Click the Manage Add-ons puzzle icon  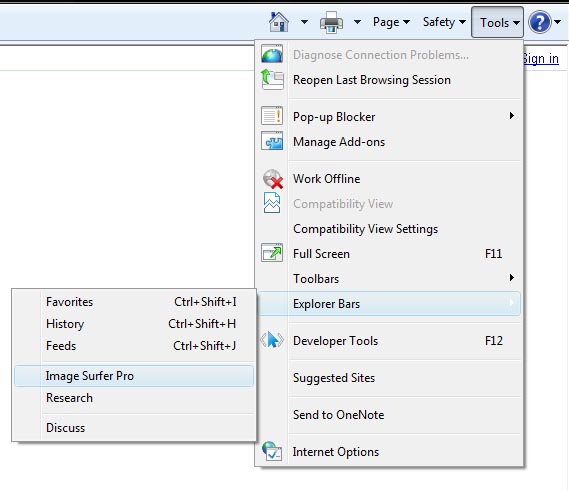(x=272, y=141)
